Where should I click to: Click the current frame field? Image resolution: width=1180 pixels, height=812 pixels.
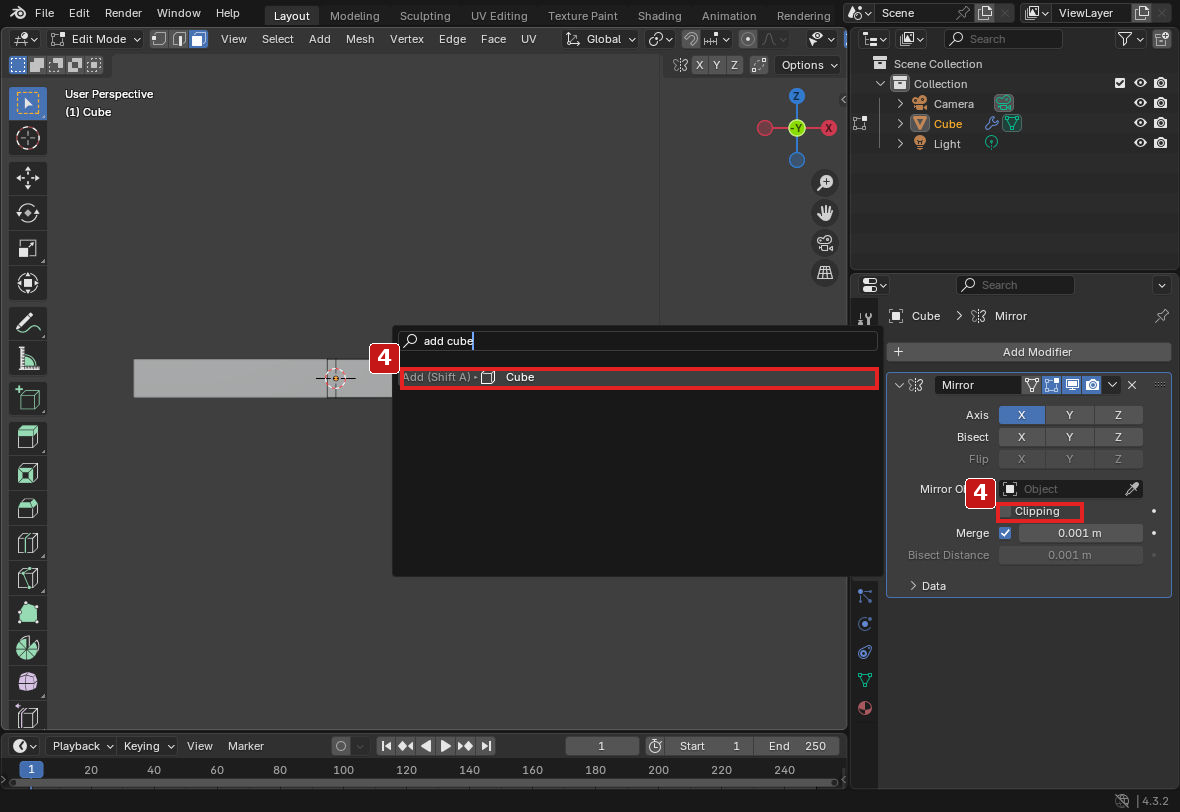click(601, 746)
